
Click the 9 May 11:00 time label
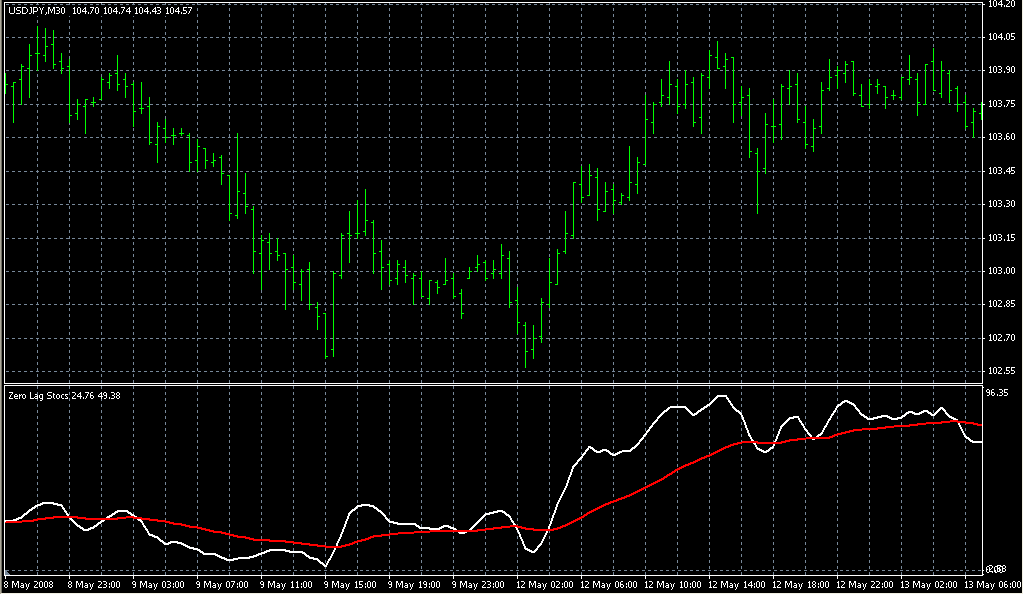[286, 585]
